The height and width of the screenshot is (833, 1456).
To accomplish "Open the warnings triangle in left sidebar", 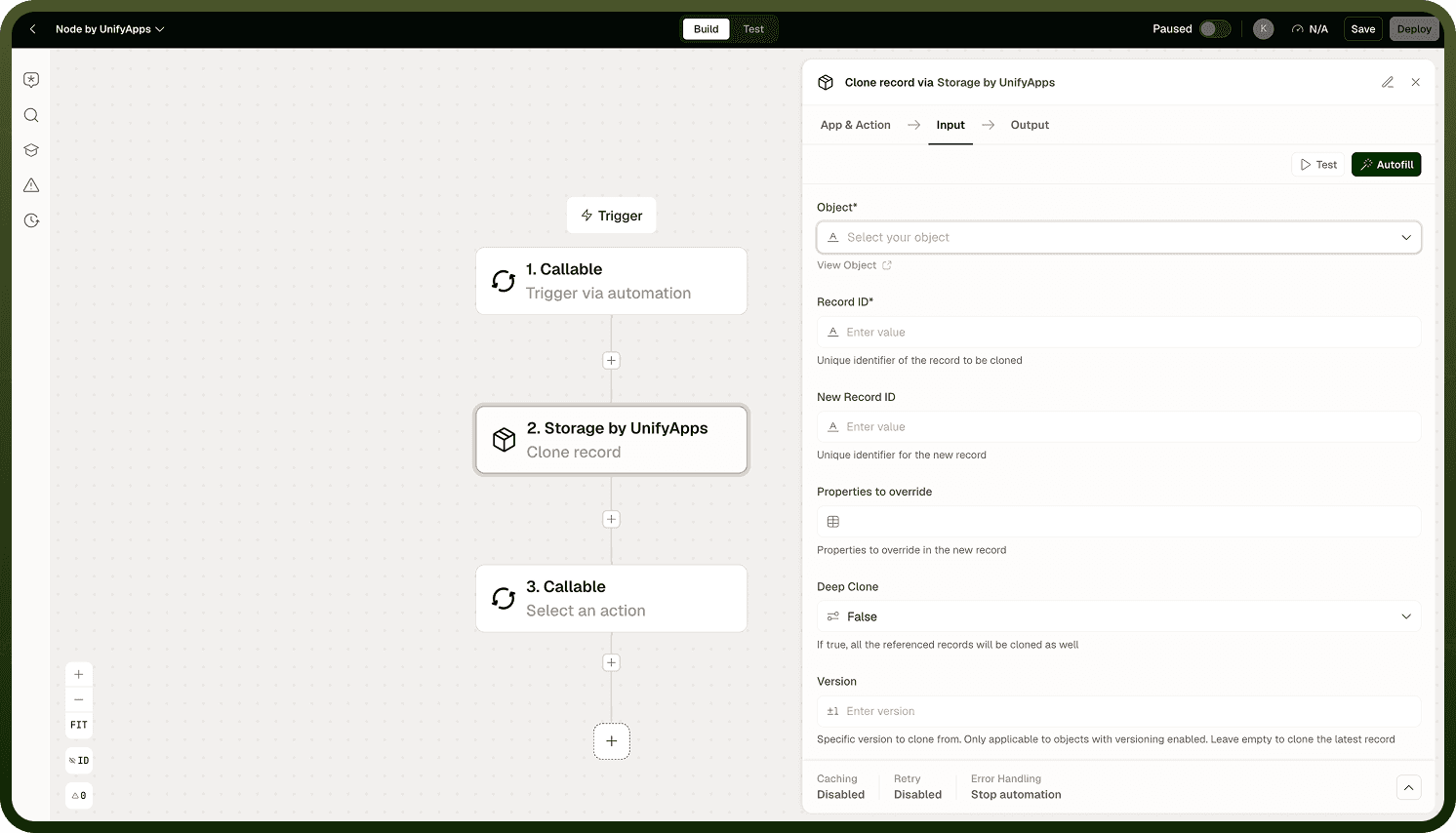I will pos(31,185).
